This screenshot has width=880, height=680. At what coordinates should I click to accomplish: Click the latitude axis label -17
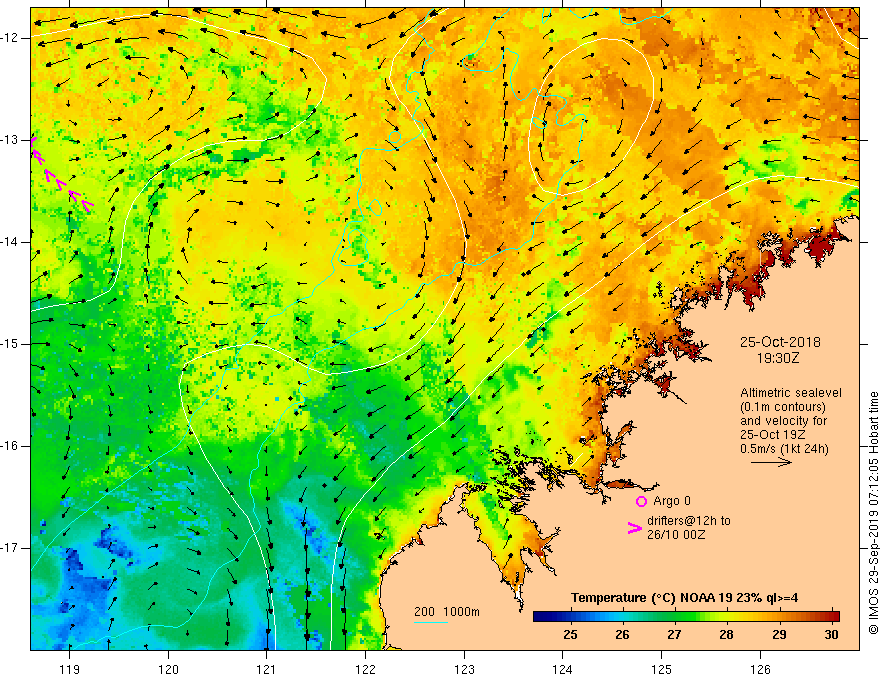point(10,548)
